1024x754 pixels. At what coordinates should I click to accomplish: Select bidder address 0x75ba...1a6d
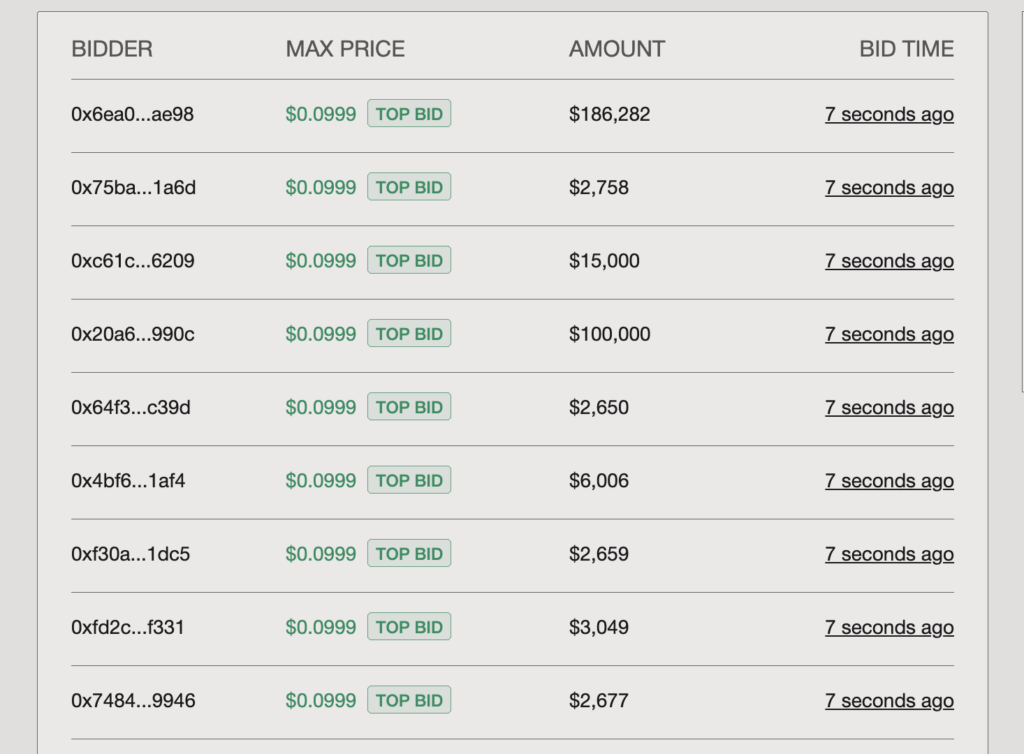pyautogui.click(x=133, y=188)
